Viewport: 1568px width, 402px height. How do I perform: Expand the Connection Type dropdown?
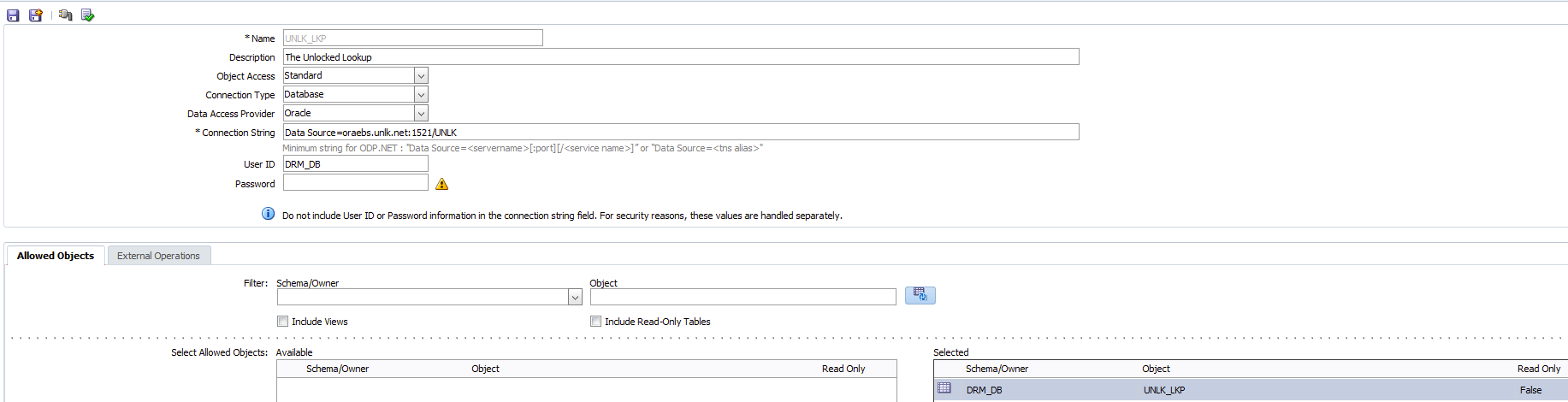tap(421, 95)
